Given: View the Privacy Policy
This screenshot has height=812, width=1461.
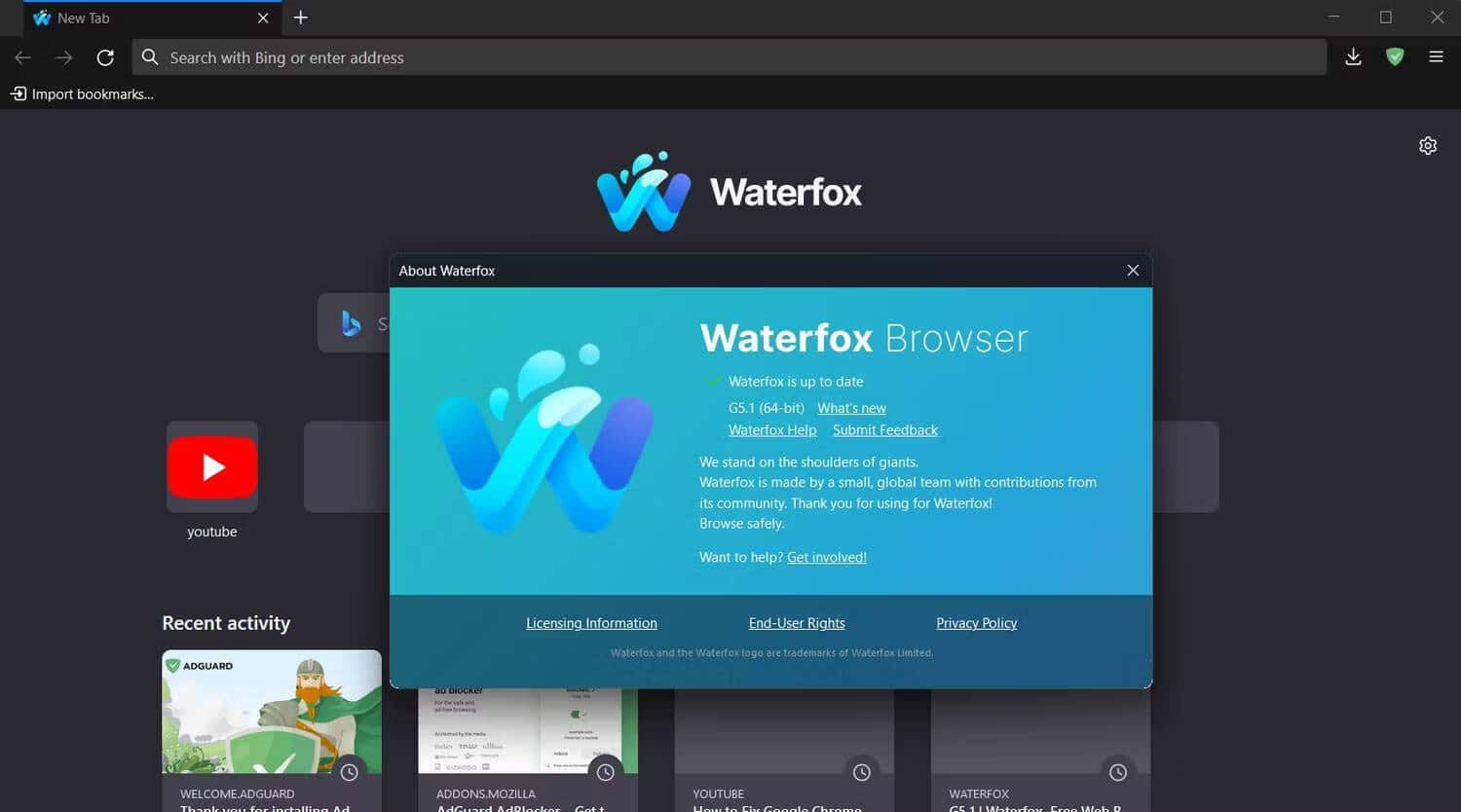Looking at the screenshot, I should pos(976,623).
